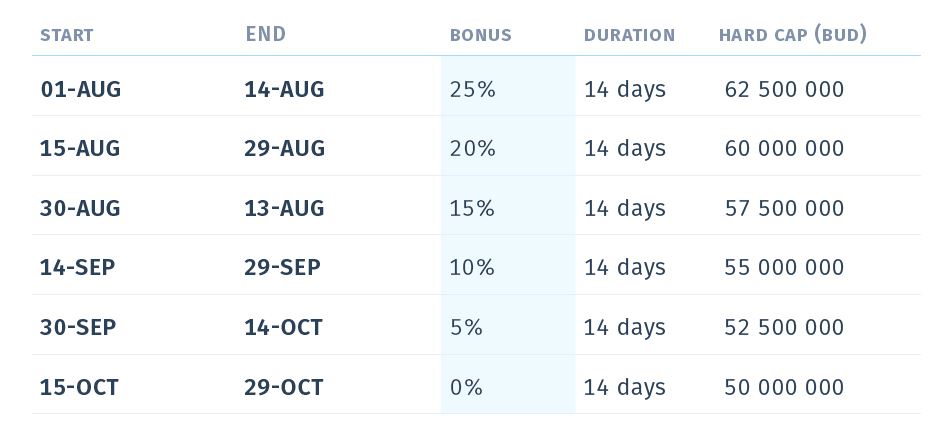Click the 20% bonus cell
The height and width of the screenshot is (447, 942).
pos(472,148)
